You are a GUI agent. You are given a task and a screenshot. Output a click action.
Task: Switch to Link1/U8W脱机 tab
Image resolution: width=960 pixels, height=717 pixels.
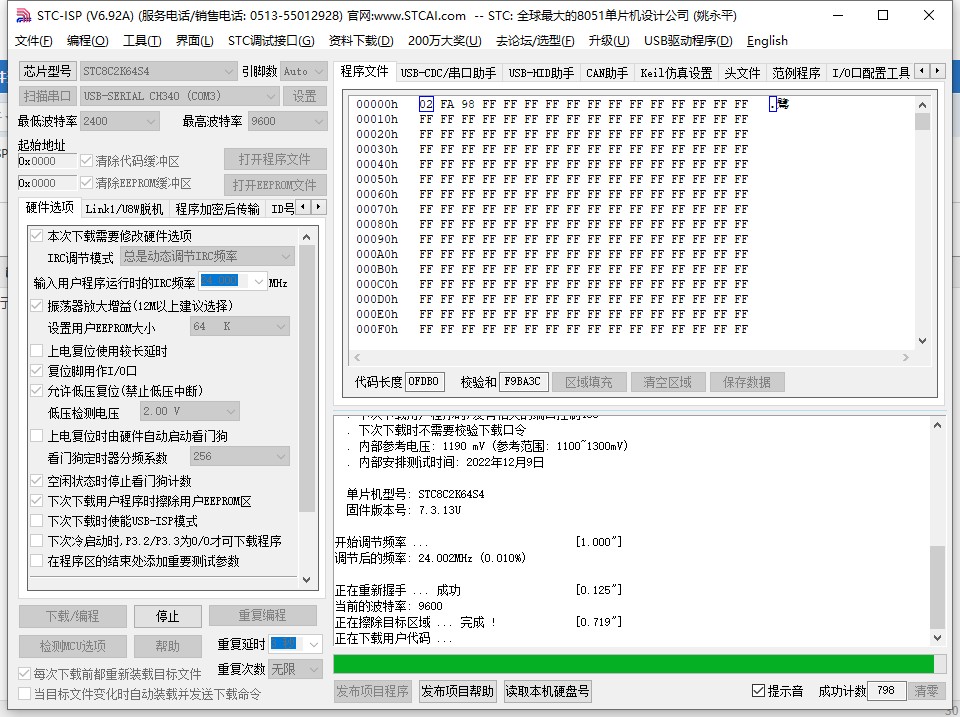coord(124,209)
